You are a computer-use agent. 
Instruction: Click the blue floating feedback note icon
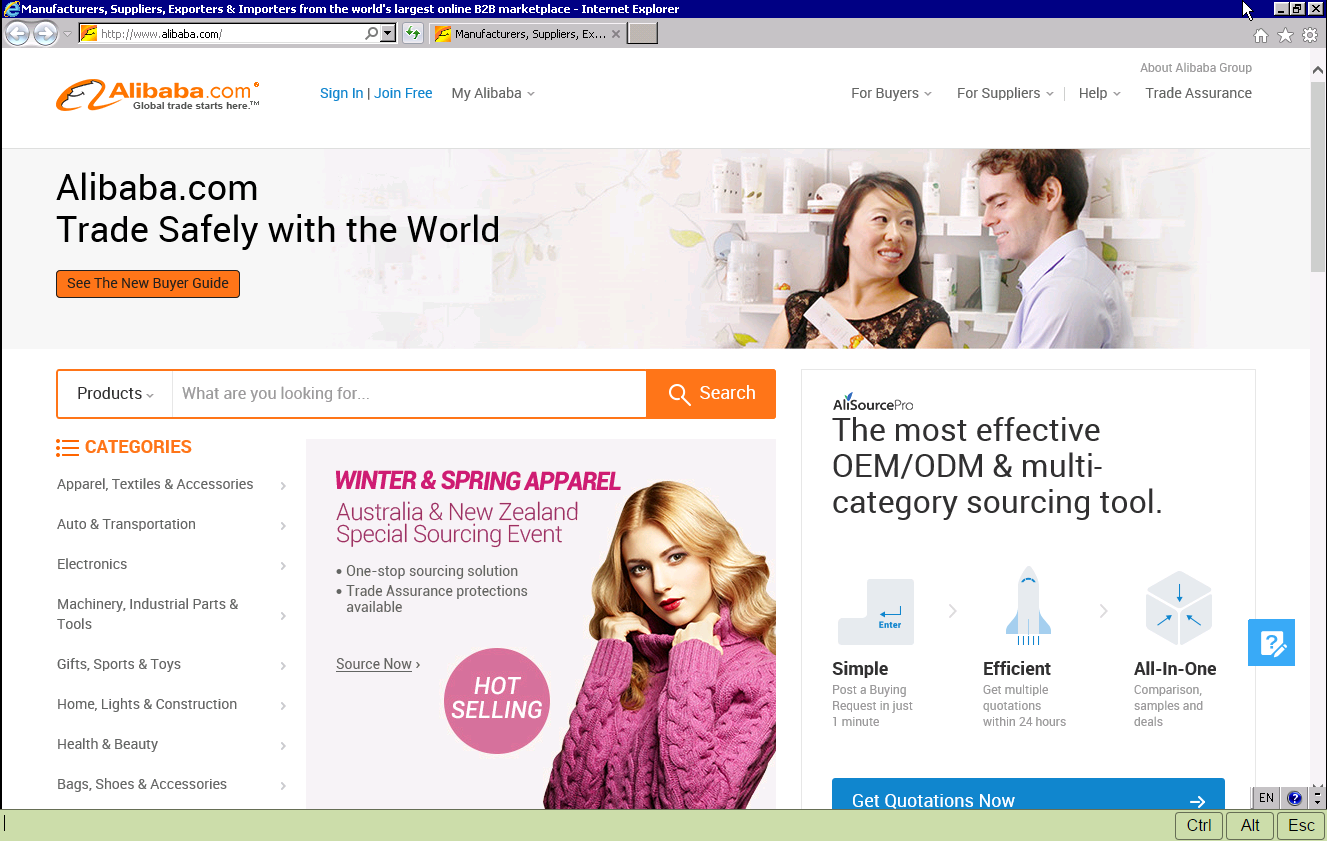[1271, 643]
